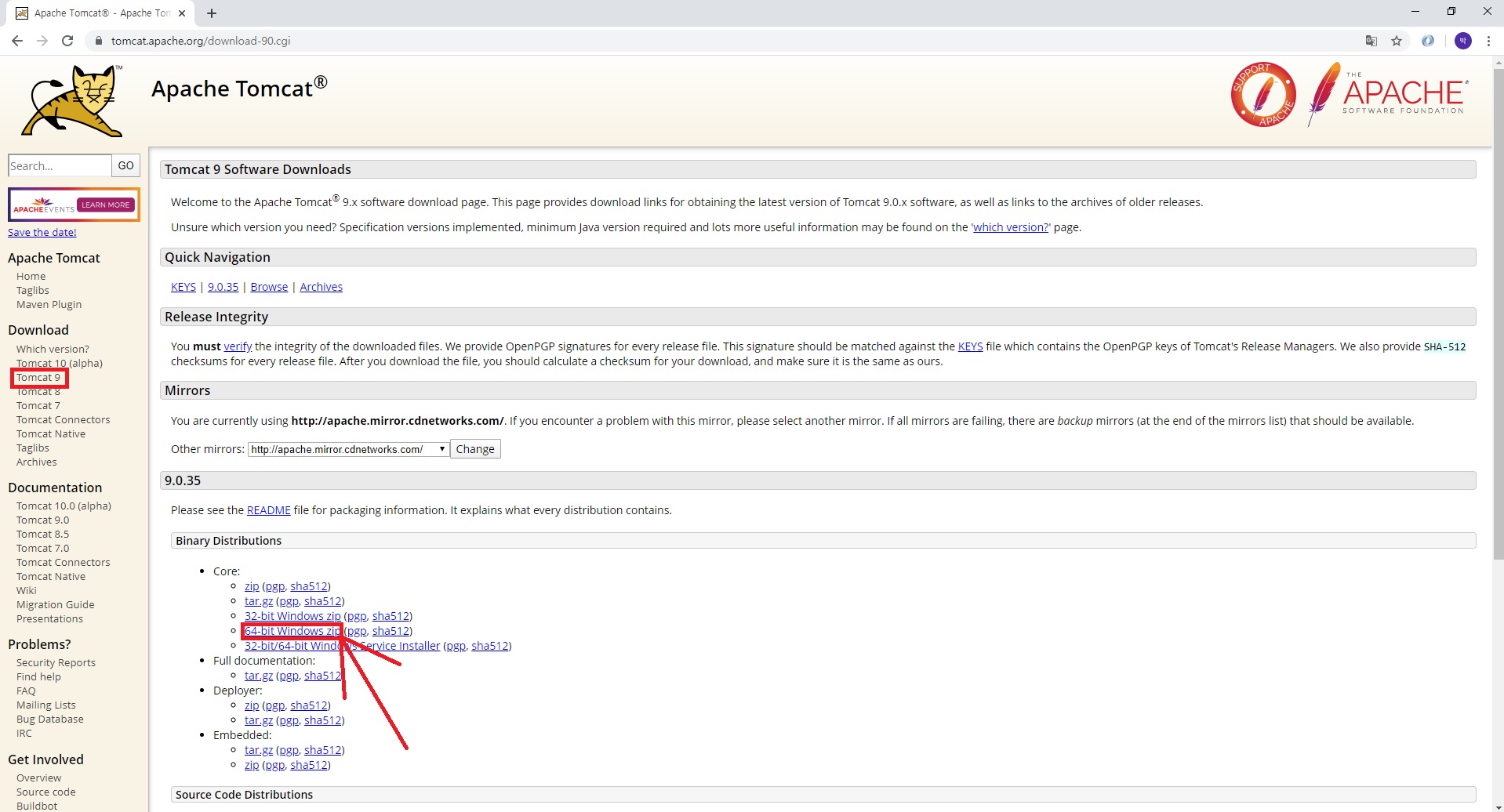Image resolution: width=1504 pixels, height=812 pixels.
Task: Click the Search input field
Action: (60, 165)
